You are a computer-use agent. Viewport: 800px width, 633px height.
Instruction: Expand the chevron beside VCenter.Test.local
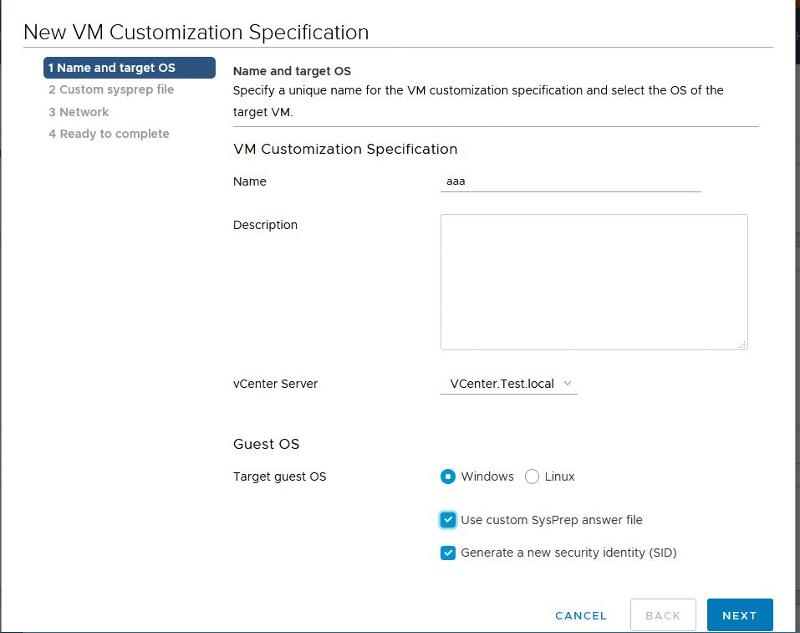pyautogui.click(x=568, y=384)
